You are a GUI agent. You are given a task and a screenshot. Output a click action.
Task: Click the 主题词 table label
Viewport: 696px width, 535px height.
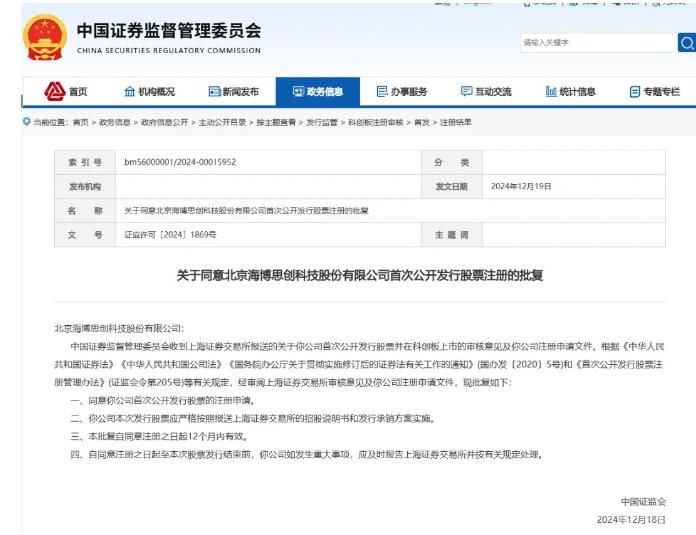click(x=451, y=235)
